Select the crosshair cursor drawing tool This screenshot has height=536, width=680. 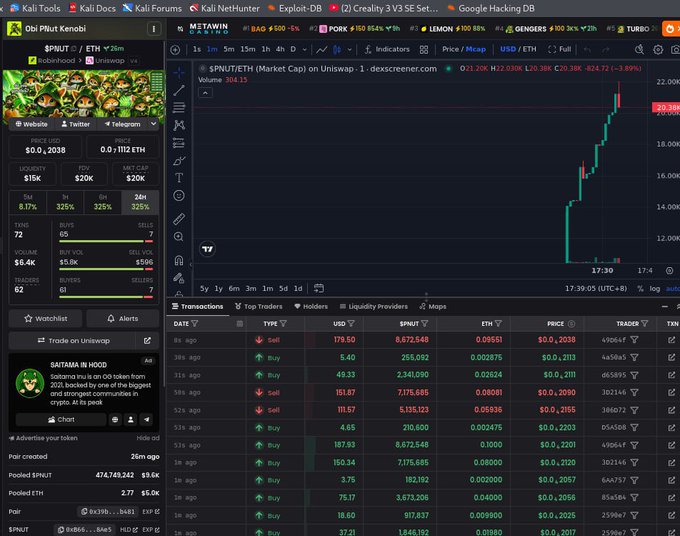(x=179, y=72)
